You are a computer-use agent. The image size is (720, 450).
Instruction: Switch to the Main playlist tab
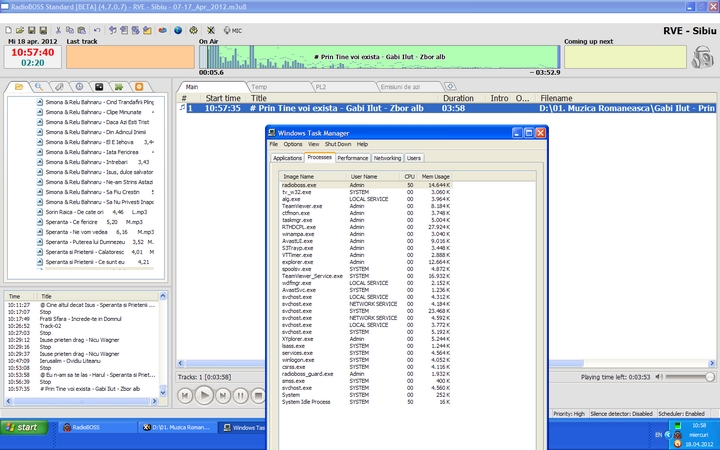click(211, 87)
